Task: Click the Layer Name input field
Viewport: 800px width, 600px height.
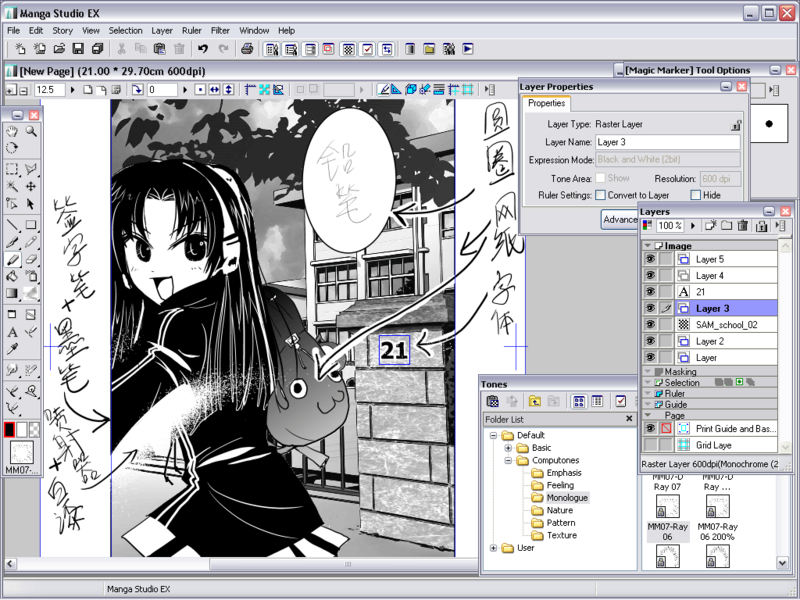Action: (667, 142)
